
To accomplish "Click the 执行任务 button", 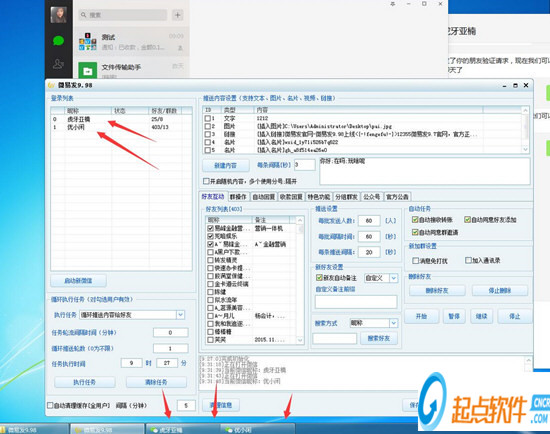I will 85,382.
